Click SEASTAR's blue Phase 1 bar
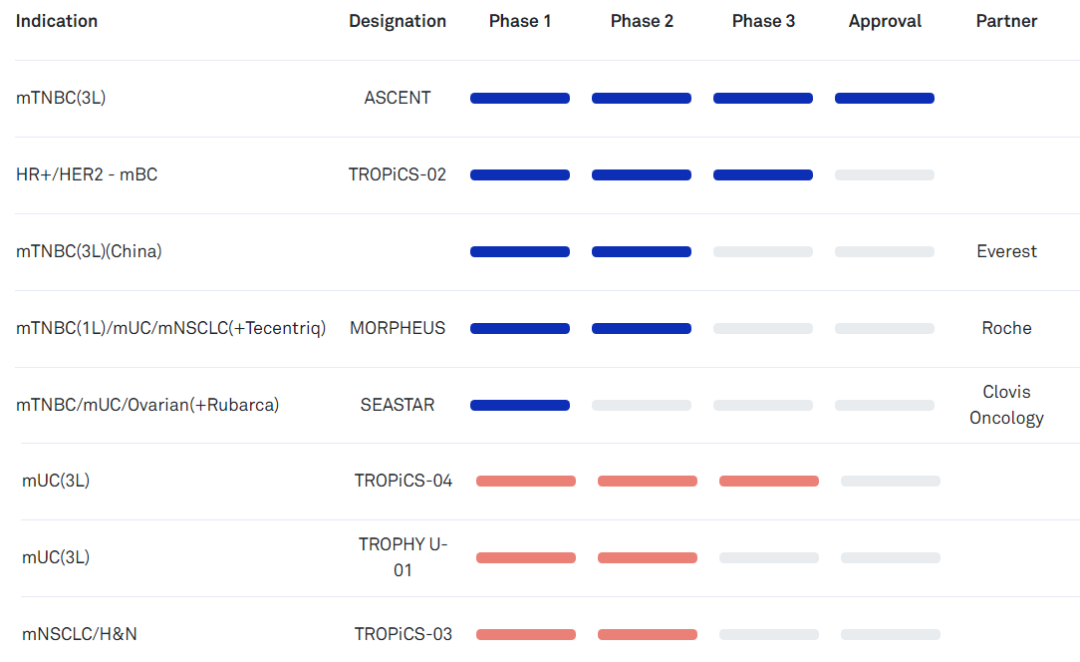This screenshot has height=662, width=1080. pyautogui.click(x=520, y=405)
